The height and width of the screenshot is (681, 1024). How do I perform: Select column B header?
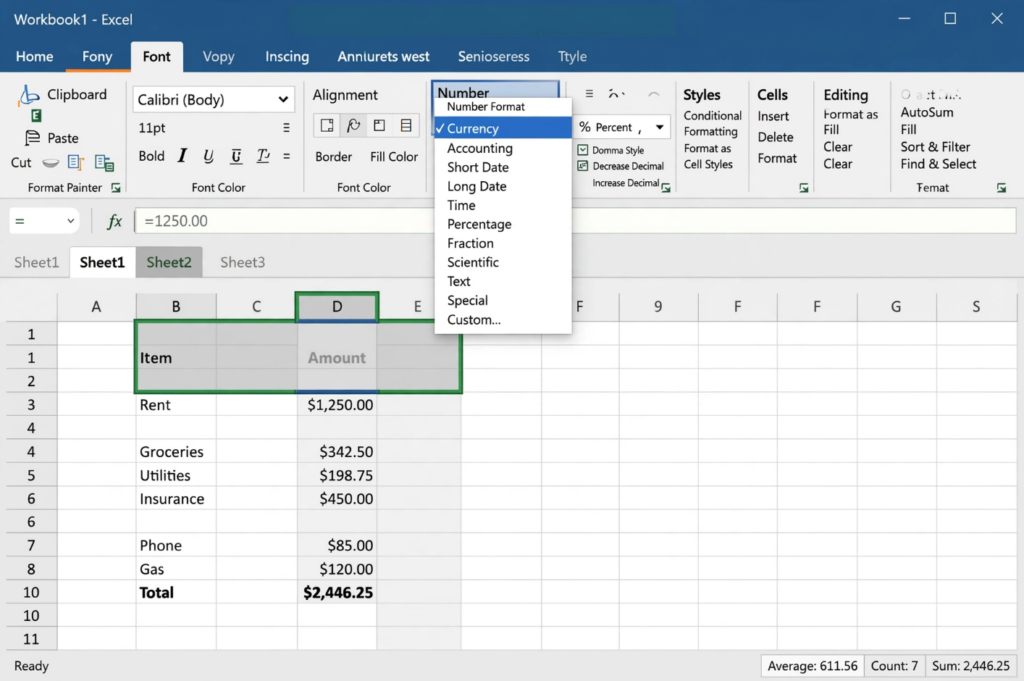coord(176,307)
